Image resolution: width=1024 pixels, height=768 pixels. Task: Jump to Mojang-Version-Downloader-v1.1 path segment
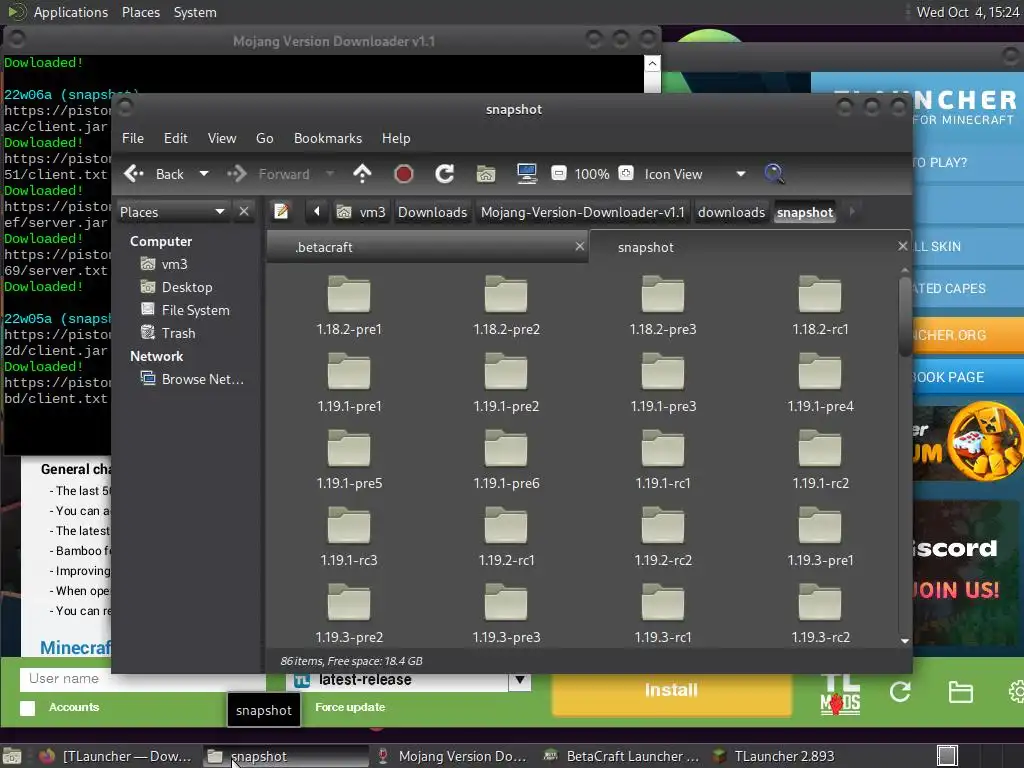point(583,212)
